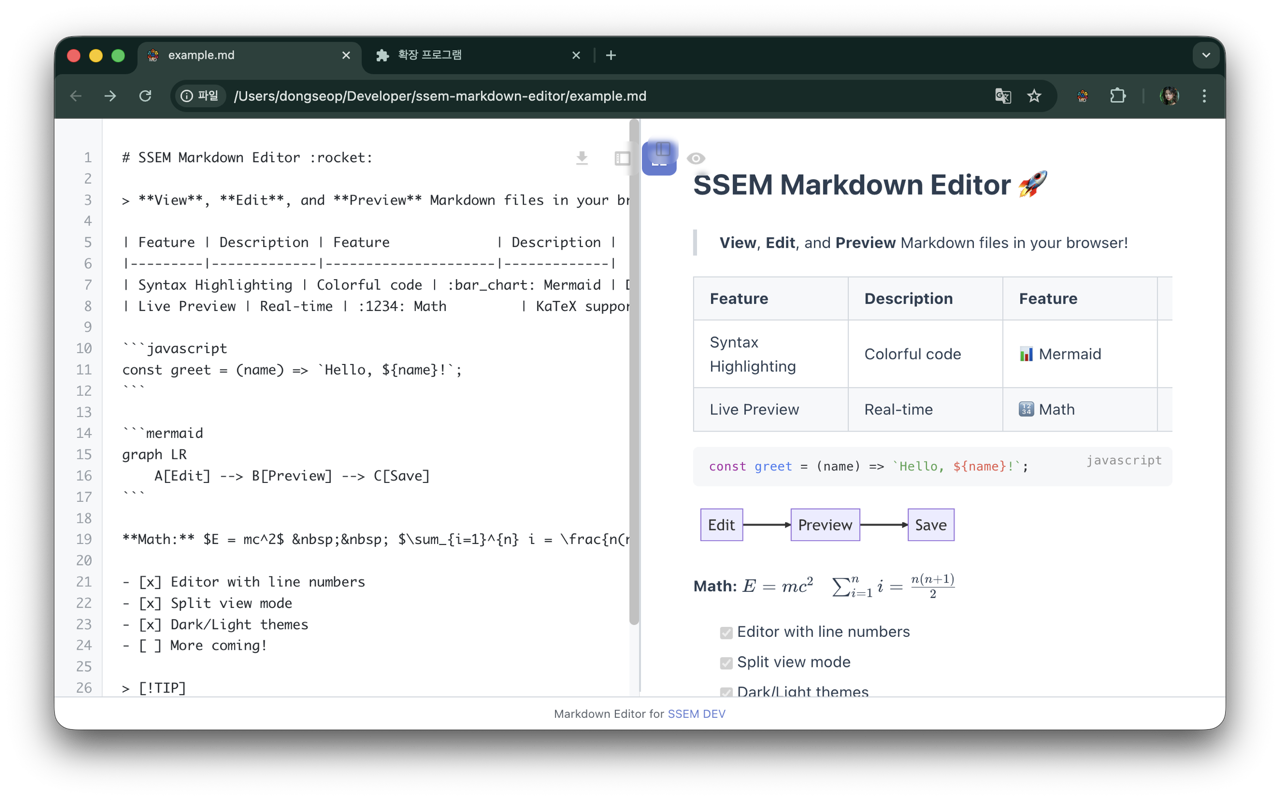Toggle the Editor with line numbers checkbox

click(x=726, y=633)
